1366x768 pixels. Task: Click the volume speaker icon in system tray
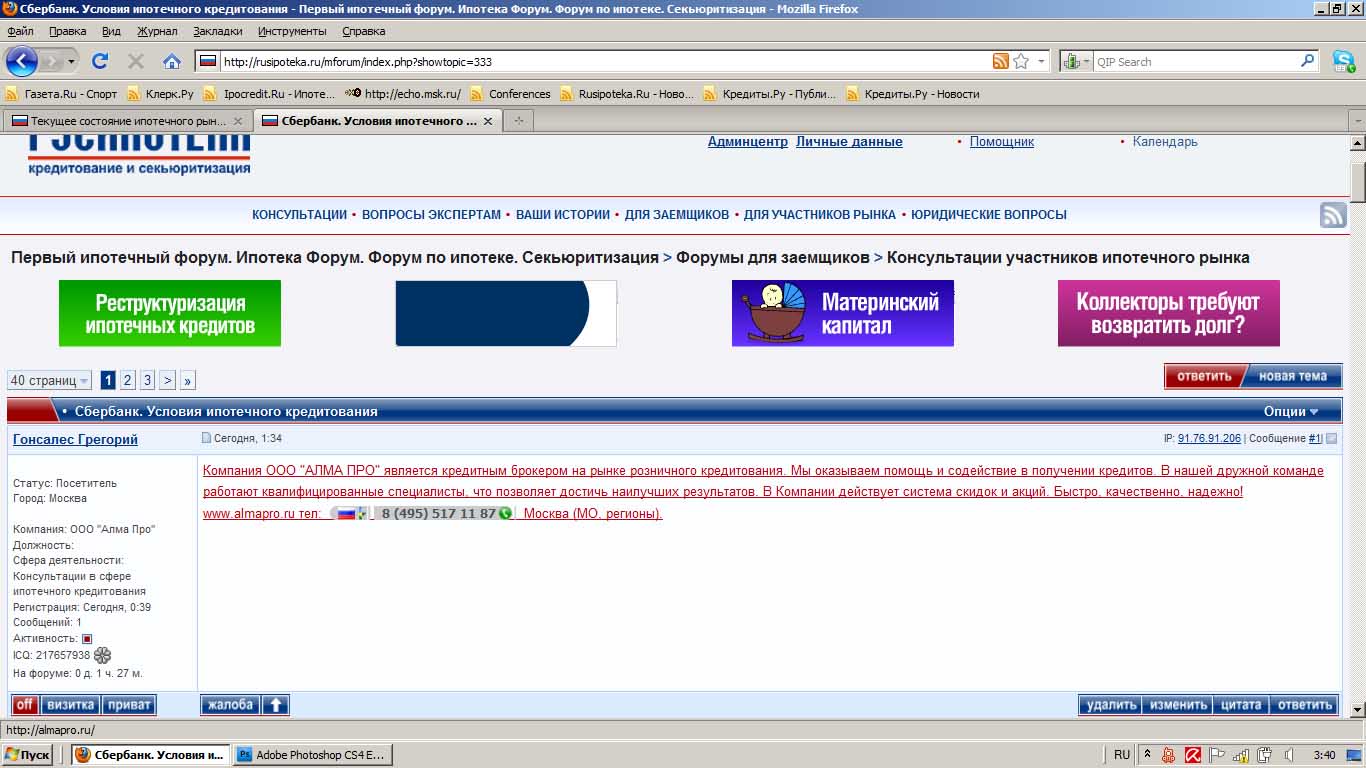point(1289,755)
